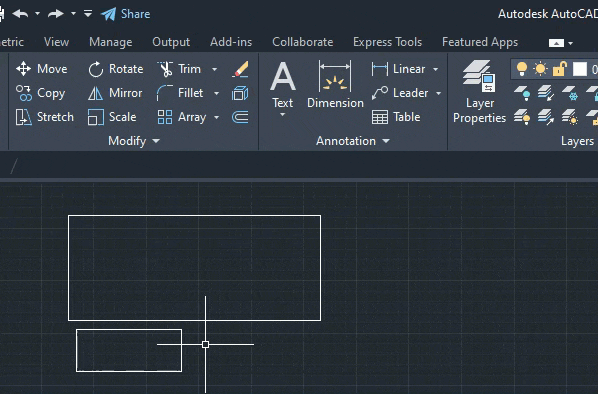Click the layer Isolate icon

pyautogui.click(x=546, y=93)
